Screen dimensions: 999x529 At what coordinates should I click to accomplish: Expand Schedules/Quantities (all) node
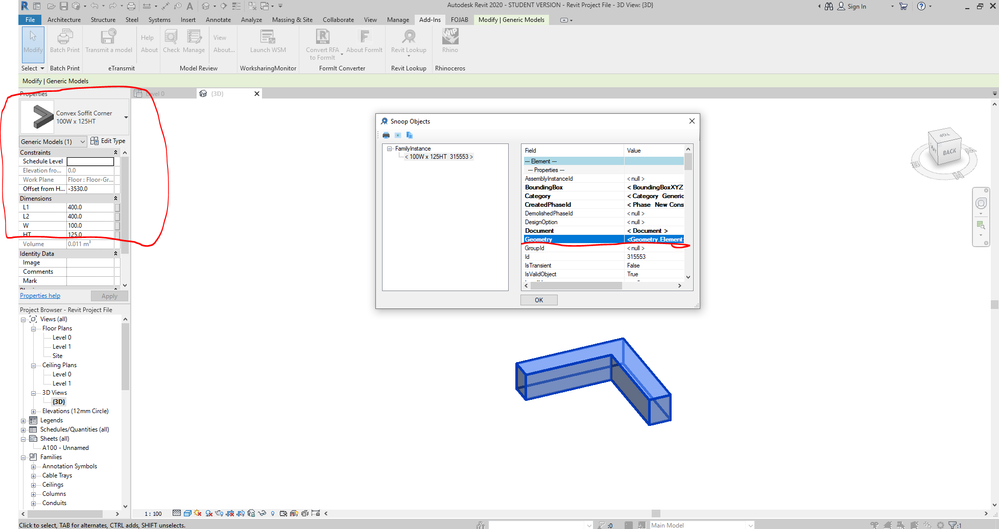point(24,430)
